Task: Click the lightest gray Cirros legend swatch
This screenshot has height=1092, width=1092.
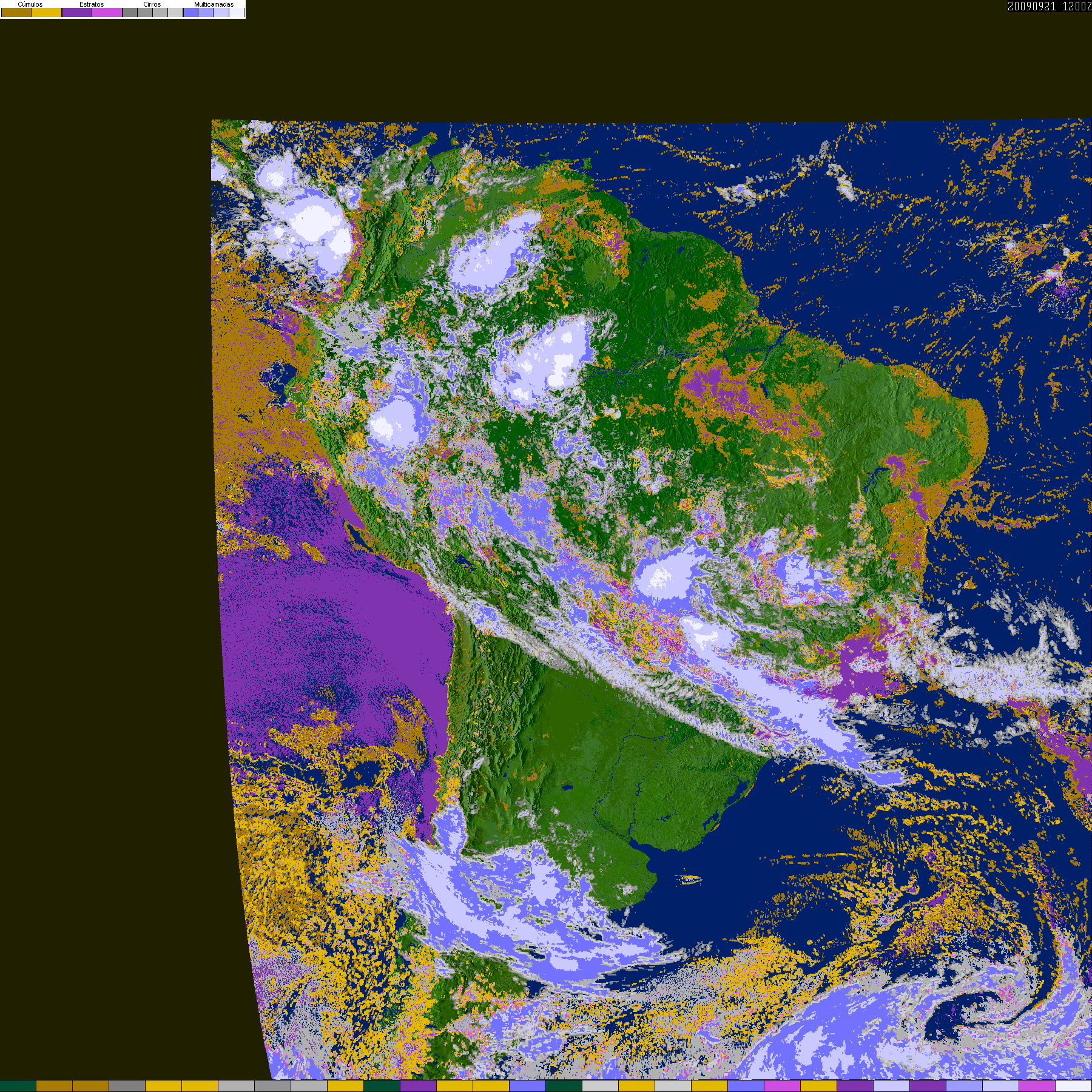Action: click(x=175, y=12)
